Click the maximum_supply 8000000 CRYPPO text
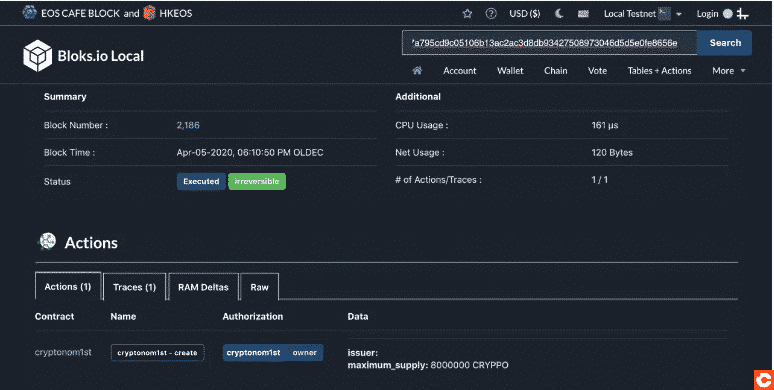 point(428,365)
